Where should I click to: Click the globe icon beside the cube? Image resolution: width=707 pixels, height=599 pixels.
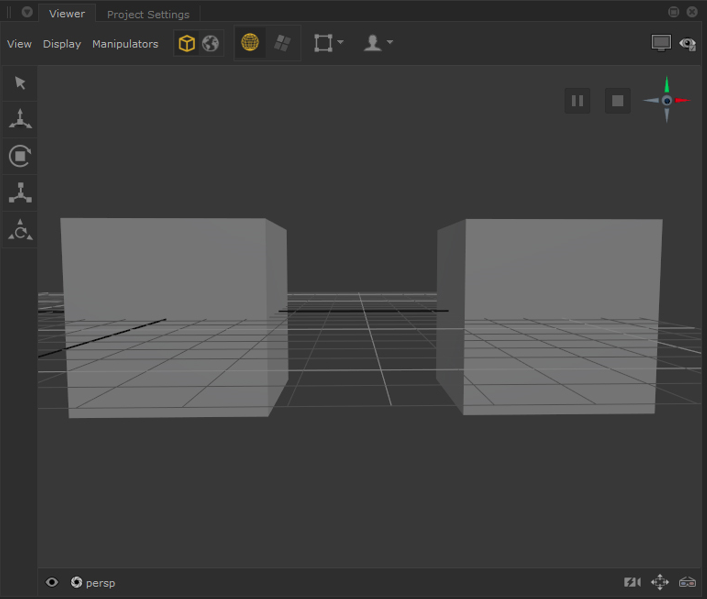[x=210, y=44]
